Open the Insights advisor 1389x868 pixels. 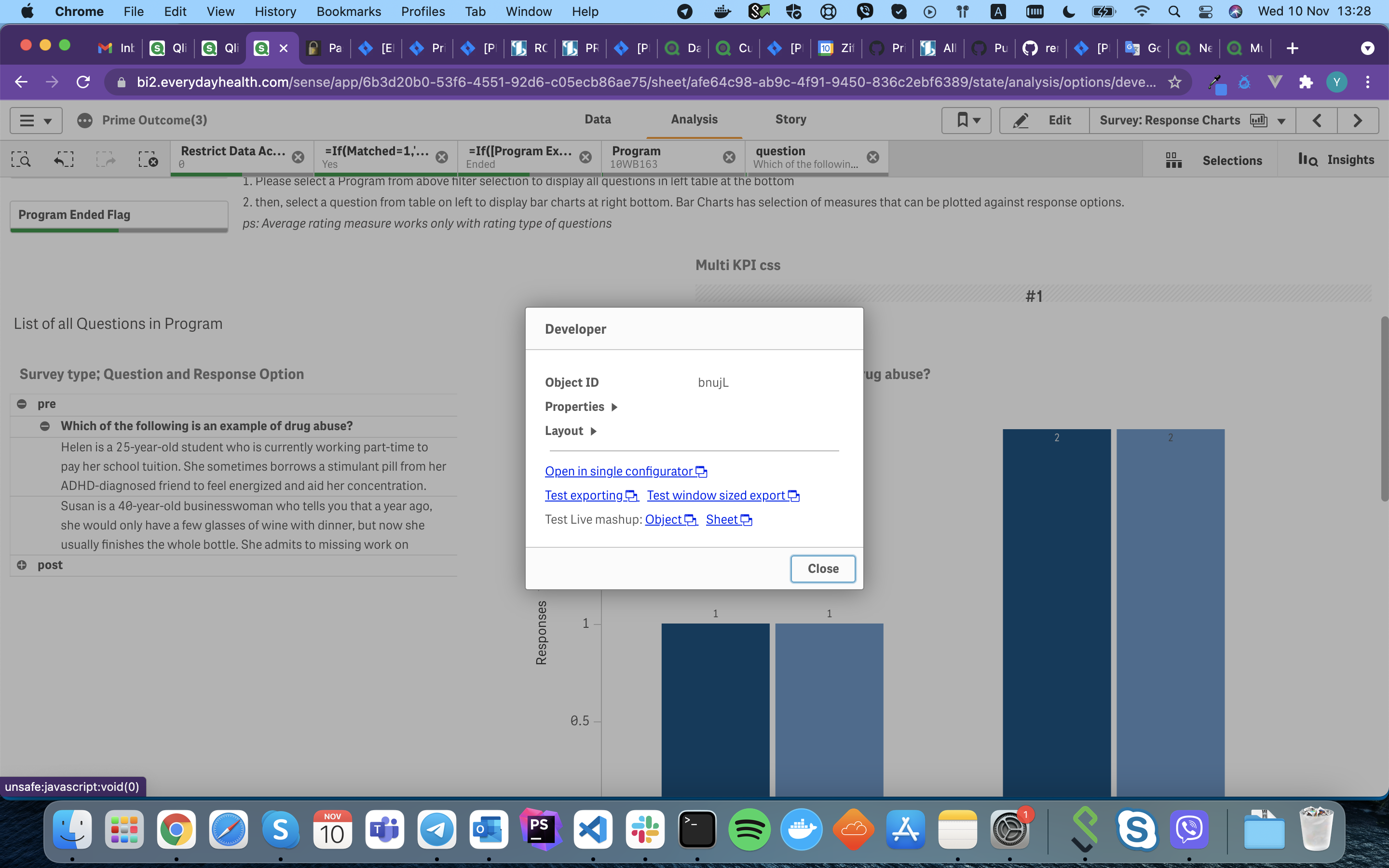pyautogui.click(x=1336, y=160)
